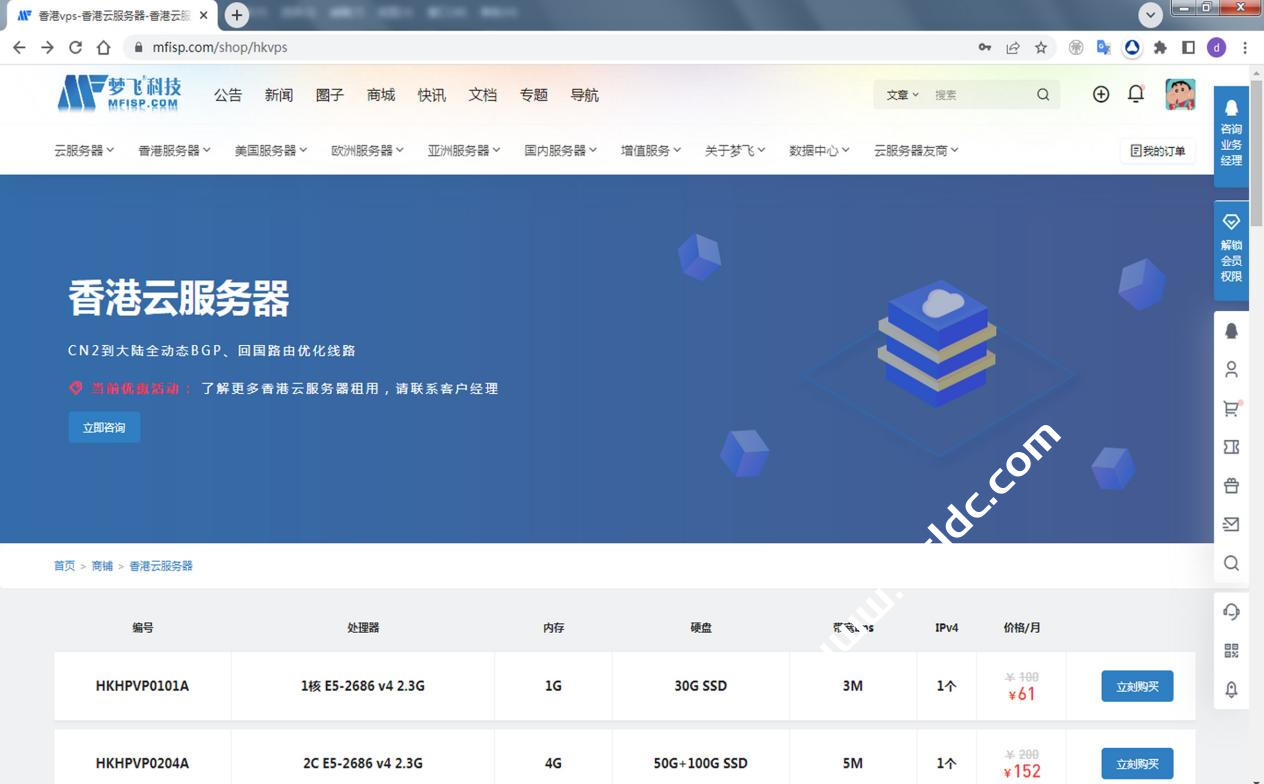Open the QR code icon in the sidebar

coord(1231,650)
